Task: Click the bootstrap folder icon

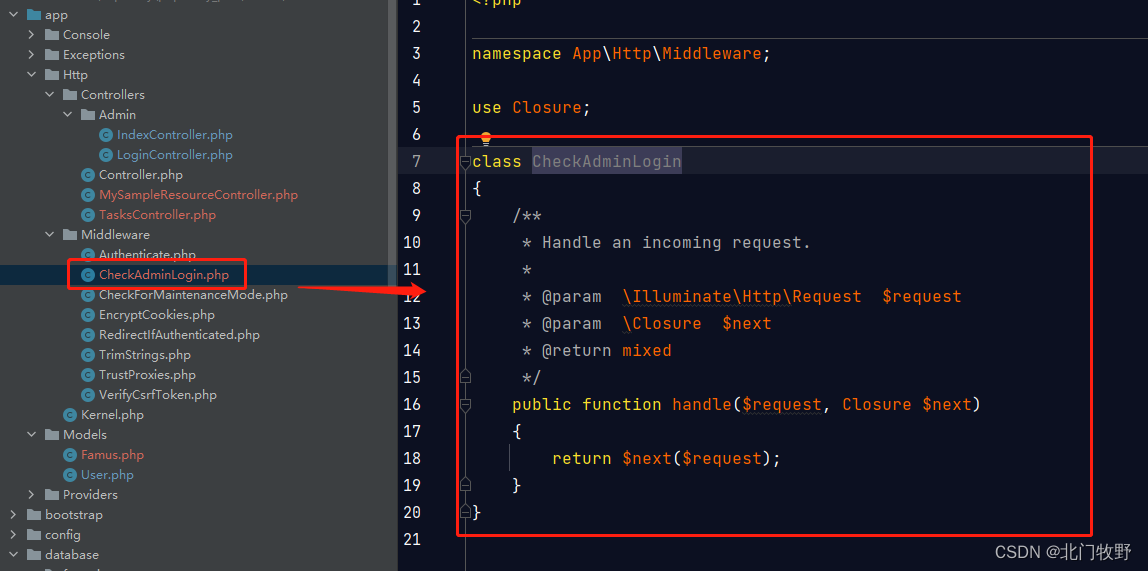Action: tap(34, 515)
